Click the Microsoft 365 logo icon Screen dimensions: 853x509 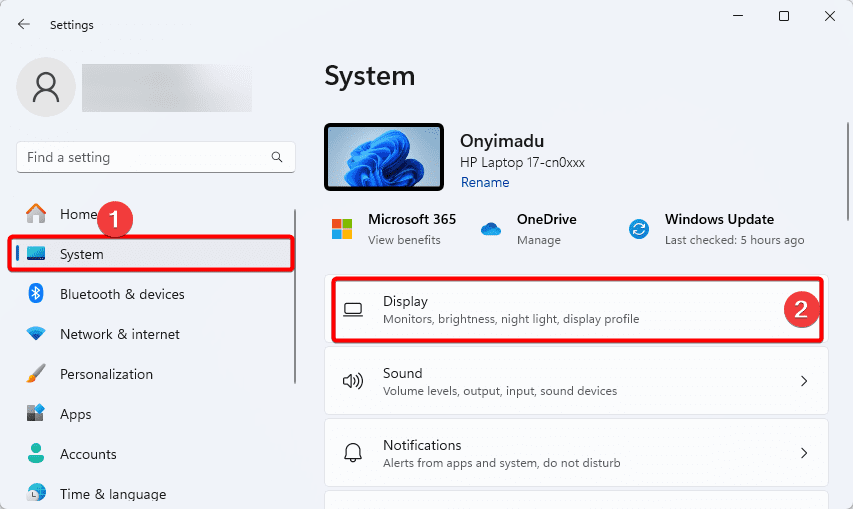click(x=343, y=229)
